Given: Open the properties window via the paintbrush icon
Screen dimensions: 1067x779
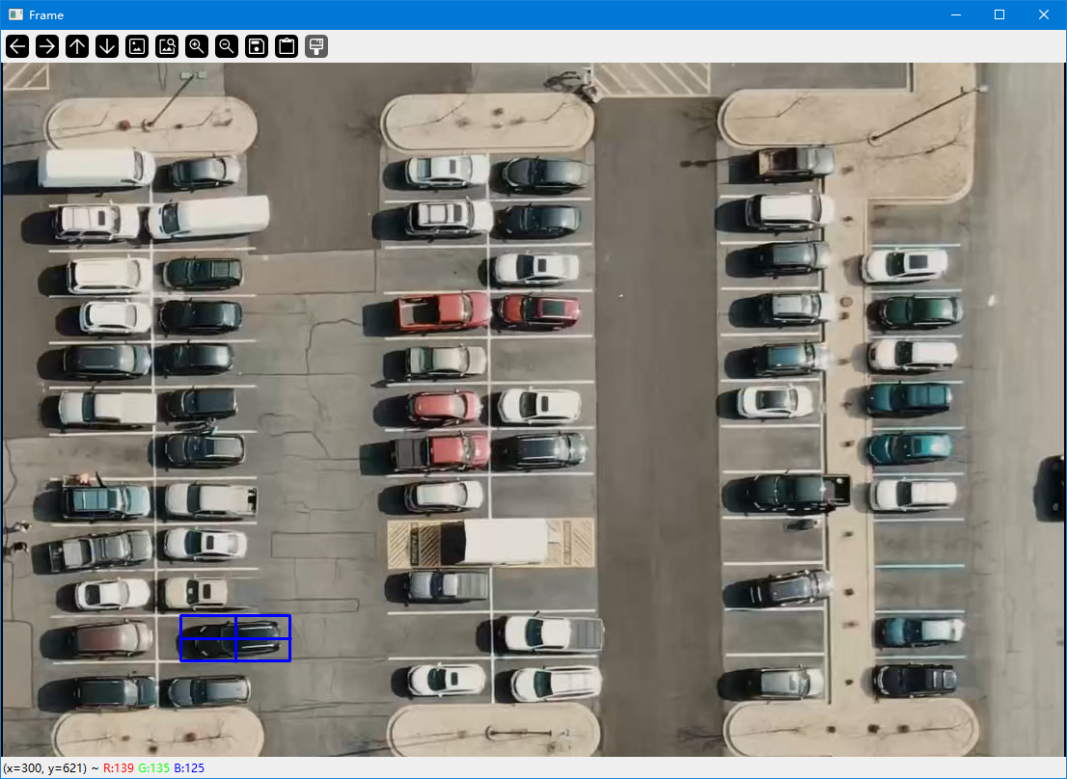Looking at the screenshot, I should pyautogui.click(x=316, y=46).
